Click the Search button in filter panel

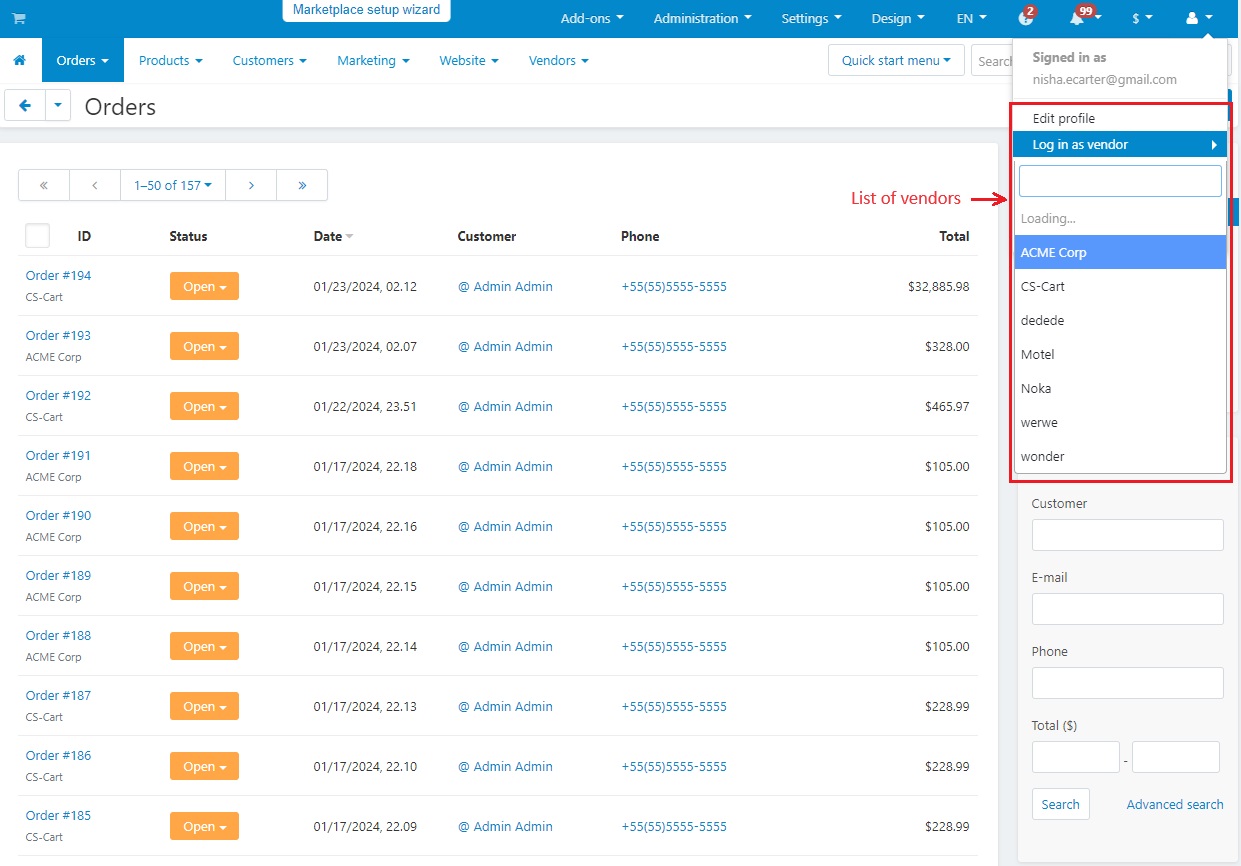click(x=1060, y=804)
